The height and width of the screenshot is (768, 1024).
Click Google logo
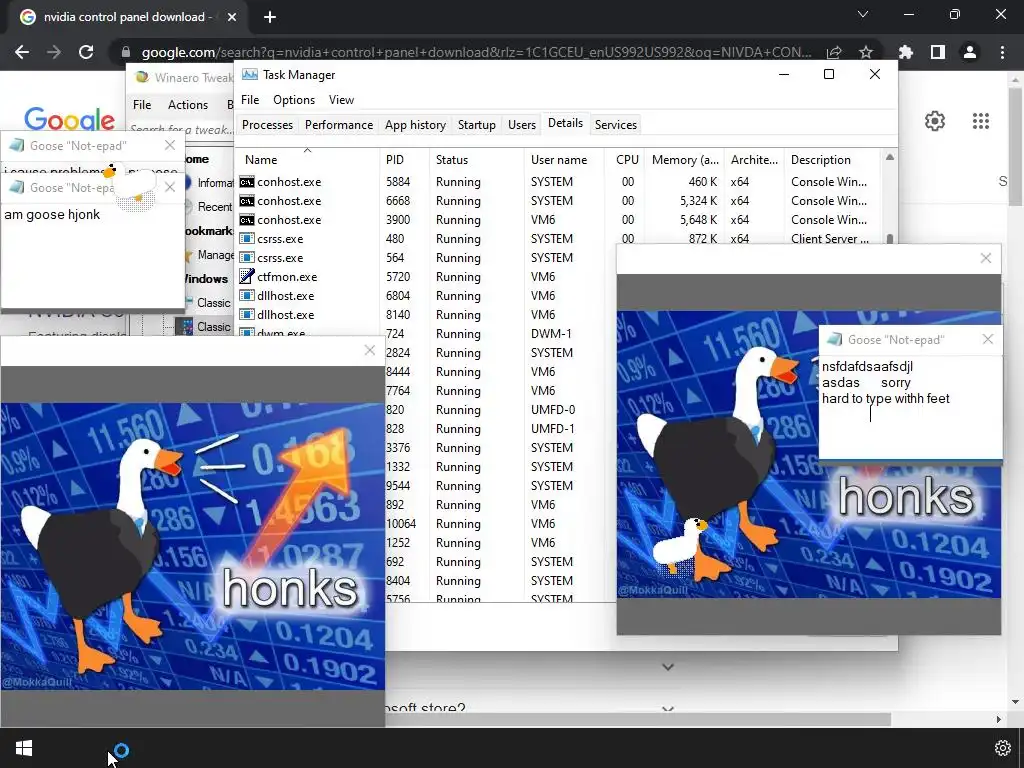(69, 120)
